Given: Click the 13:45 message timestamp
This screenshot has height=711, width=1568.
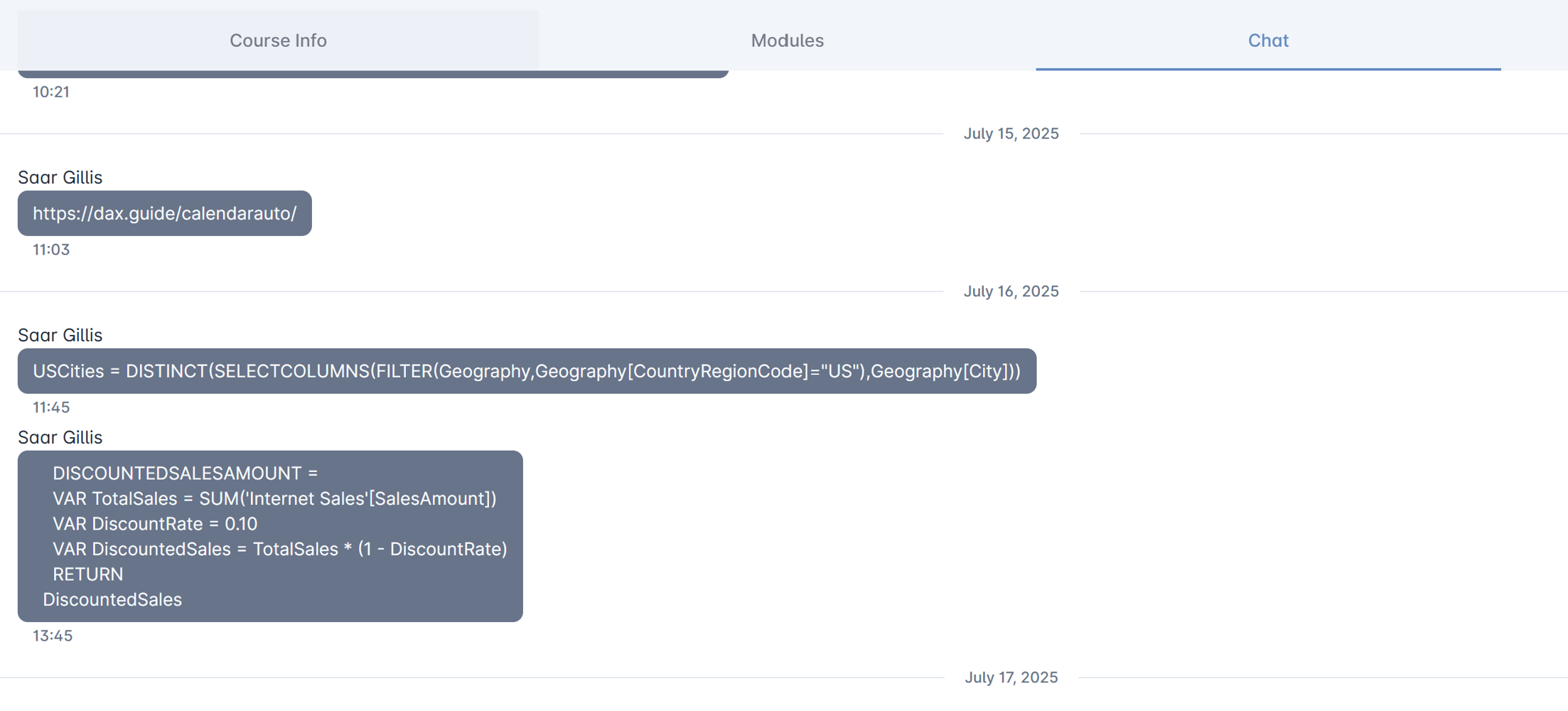Looking at the screenshot, I should point(53,636).
